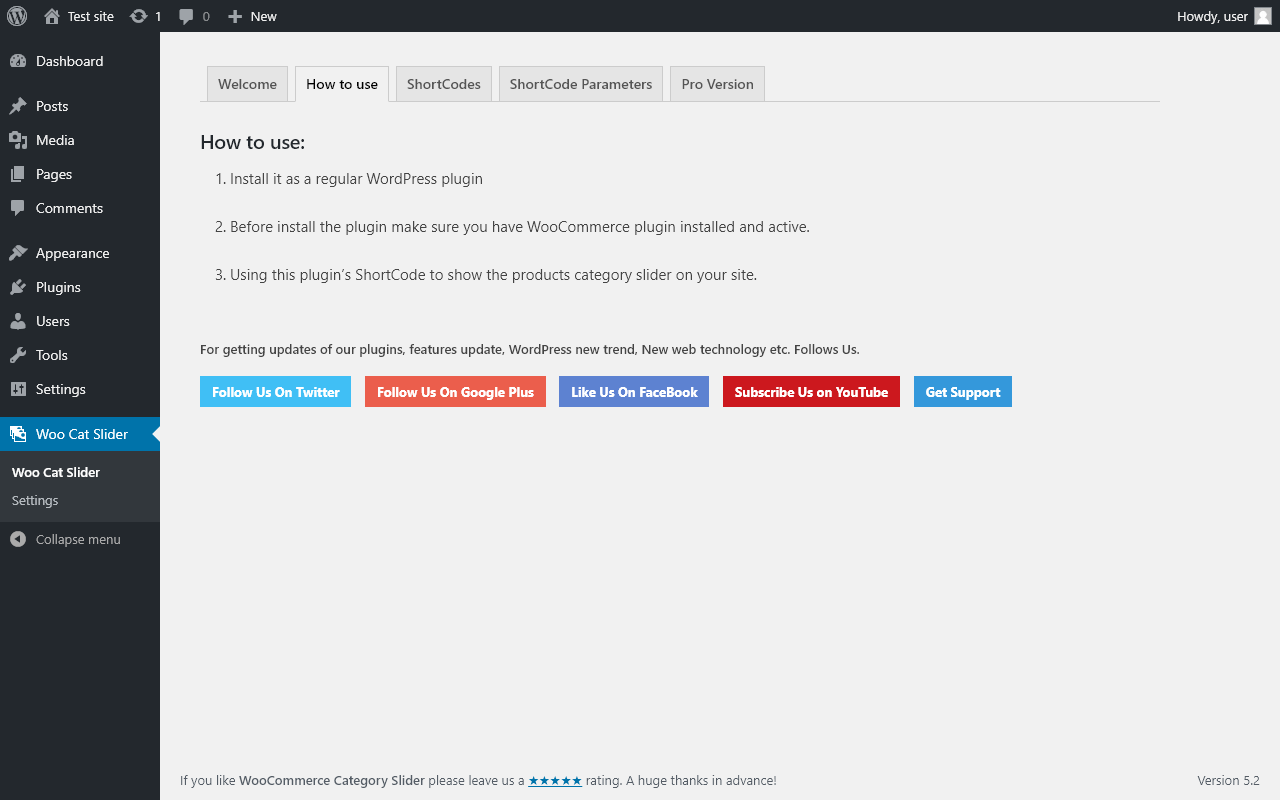Open the Media menu label
Image resolution: width=1280 pixels, height=800 pixels.
(55, 140)
